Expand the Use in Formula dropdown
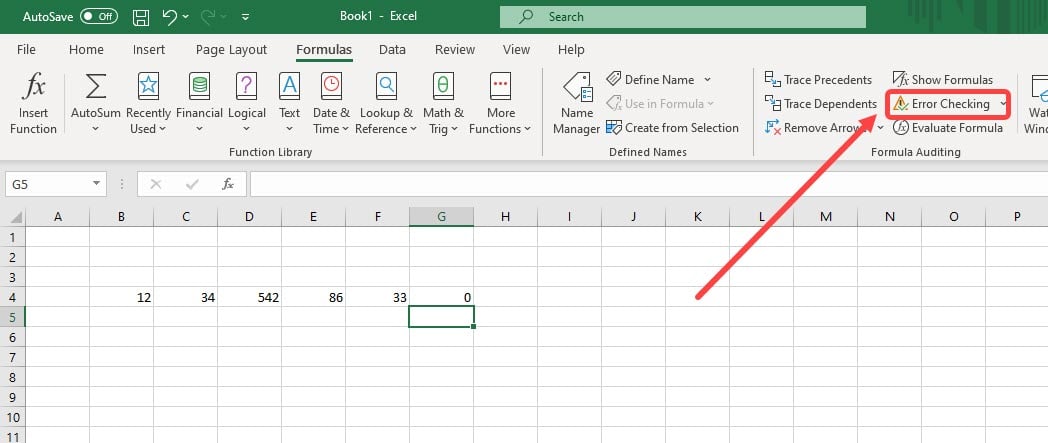Viewport: 1048px width, 443px height. click(x=710, y=104)
